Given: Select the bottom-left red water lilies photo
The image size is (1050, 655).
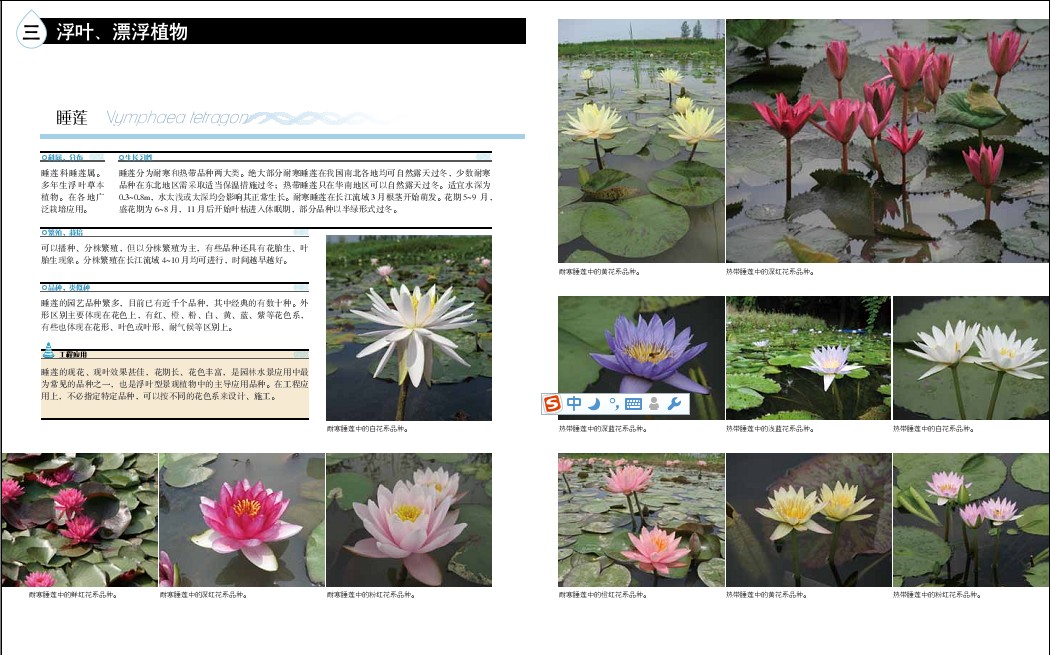Looking at the screenshot, I should (x=79, y=519).
